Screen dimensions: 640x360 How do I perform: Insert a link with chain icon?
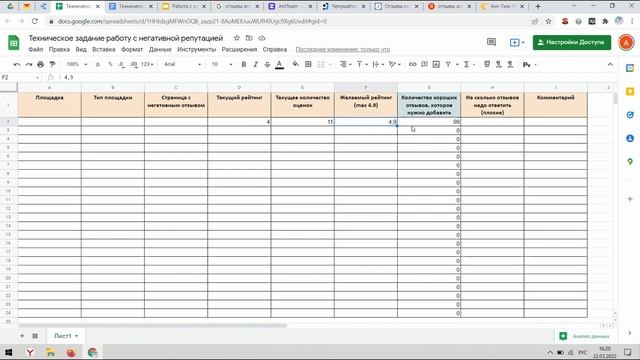pos(413,64)
